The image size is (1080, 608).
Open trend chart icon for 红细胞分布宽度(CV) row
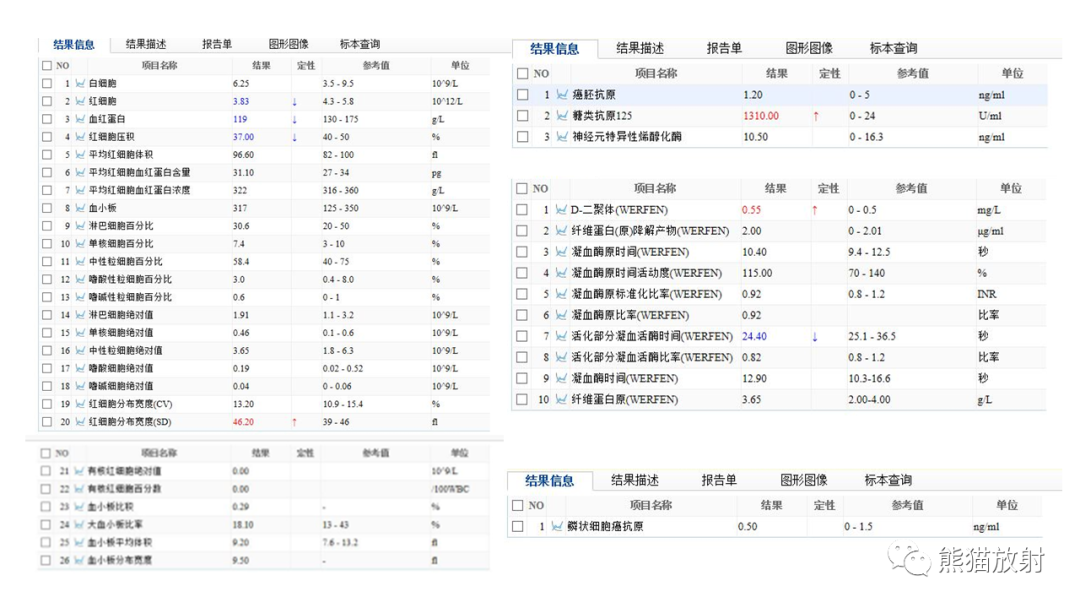point(80,404)
